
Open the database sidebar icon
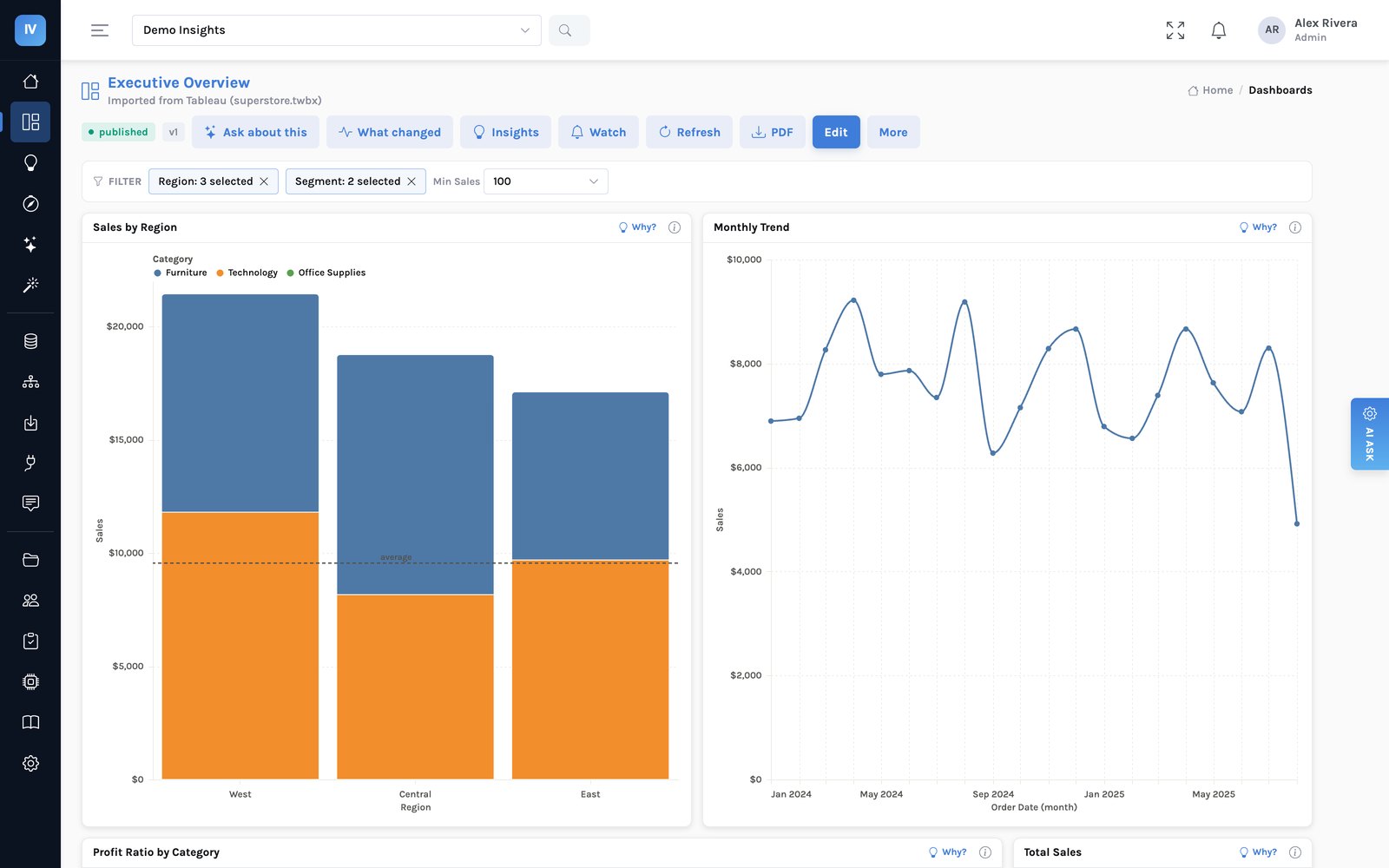tap(30, 341)
